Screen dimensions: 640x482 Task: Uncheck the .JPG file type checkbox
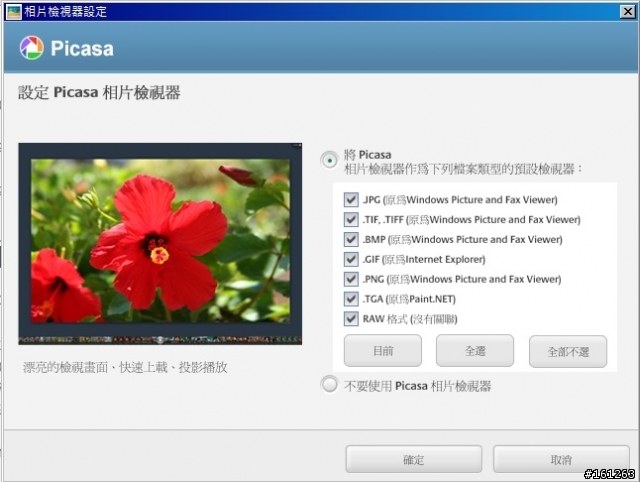coord(351,200)
